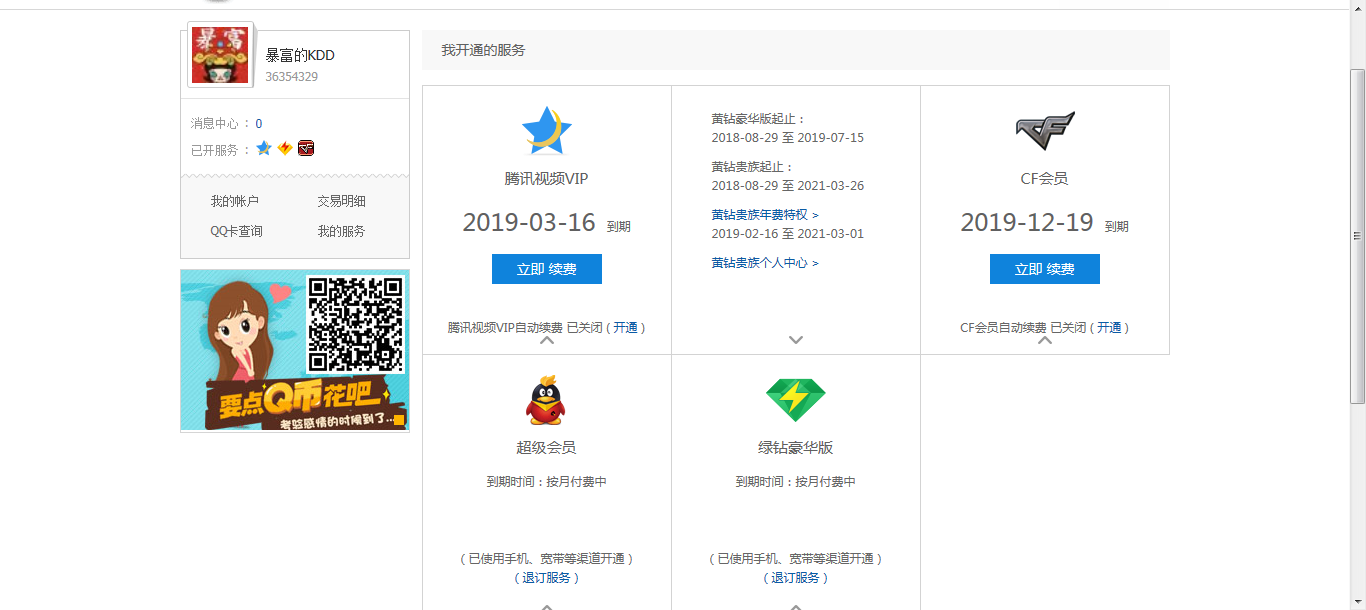Open 我的服务 in the sidebar
This screenshot has width=1366, height=610.
(342, 231)
